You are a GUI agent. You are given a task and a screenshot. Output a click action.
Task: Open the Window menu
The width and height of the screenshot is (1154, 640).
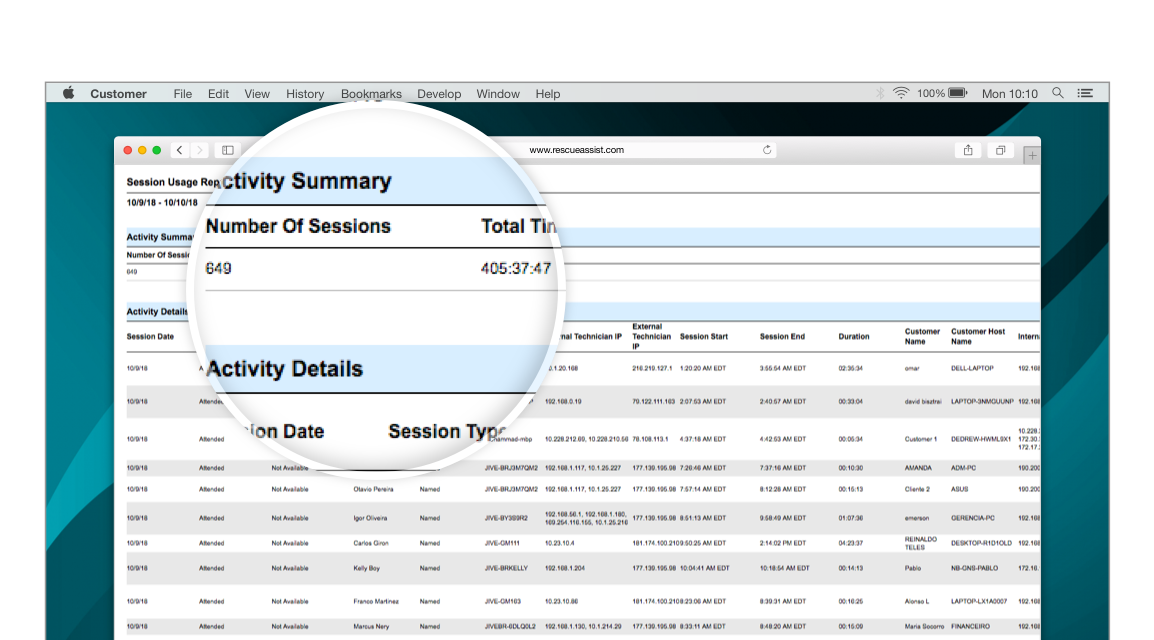tap(497, 94)
